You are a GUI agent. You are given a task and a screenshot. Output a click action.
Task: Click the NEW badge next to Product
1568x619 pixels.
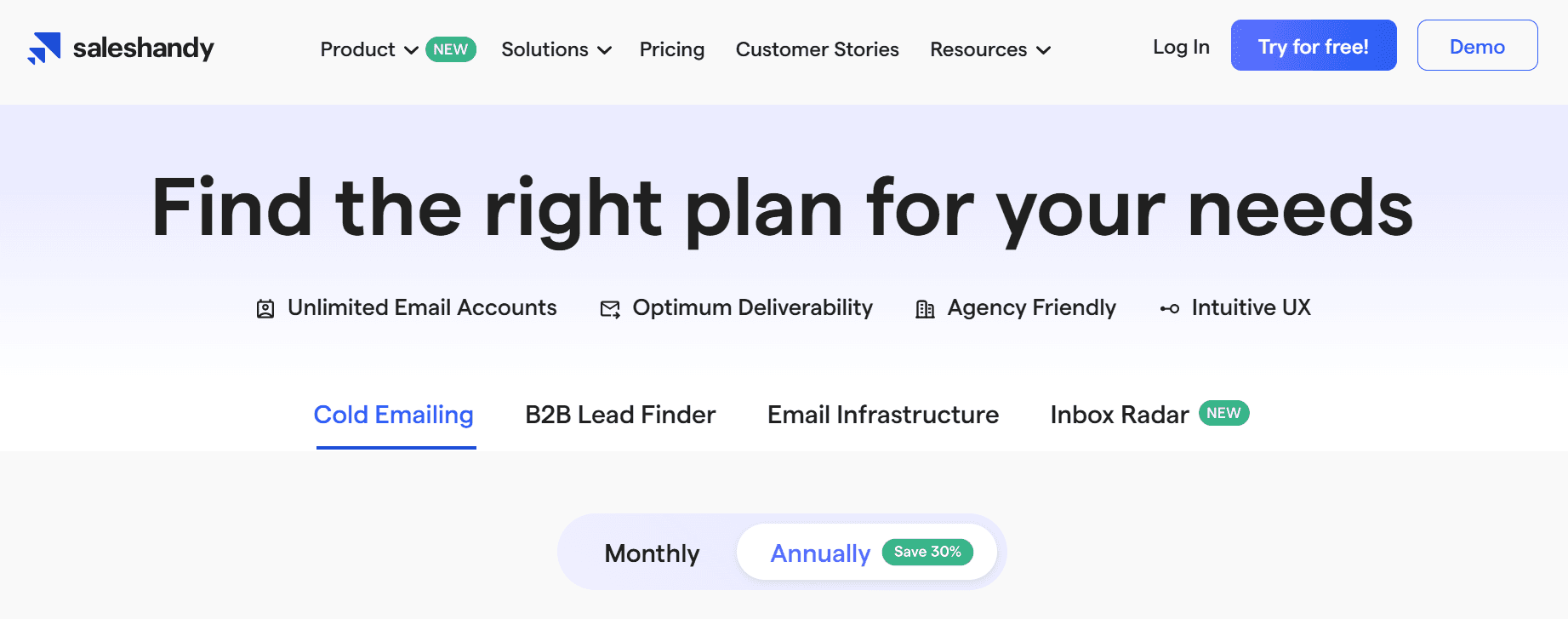(x=451, y=49)
